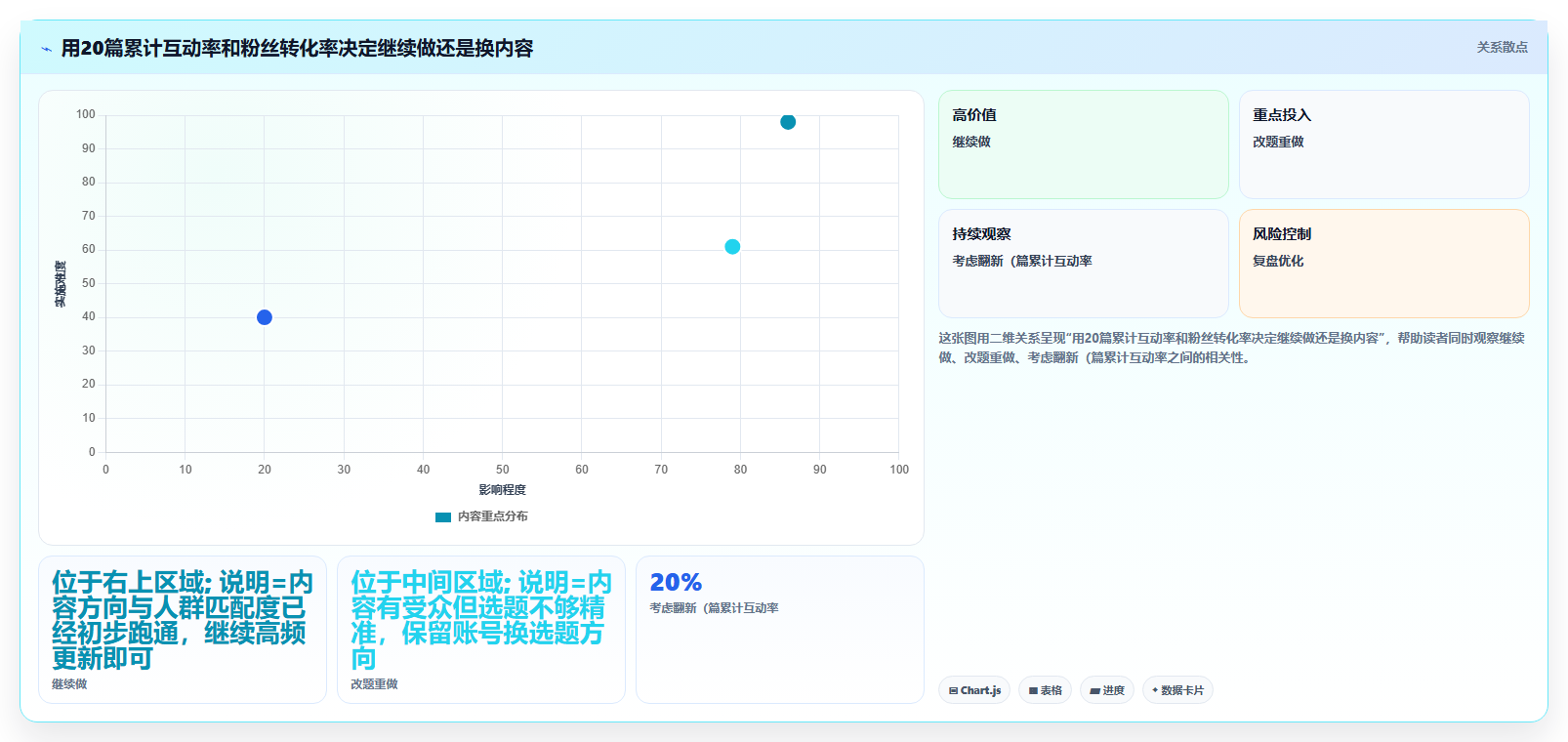Select the dark teal point near top of chart
Viewport: 1568px width, 742px height.
[788, 122]
